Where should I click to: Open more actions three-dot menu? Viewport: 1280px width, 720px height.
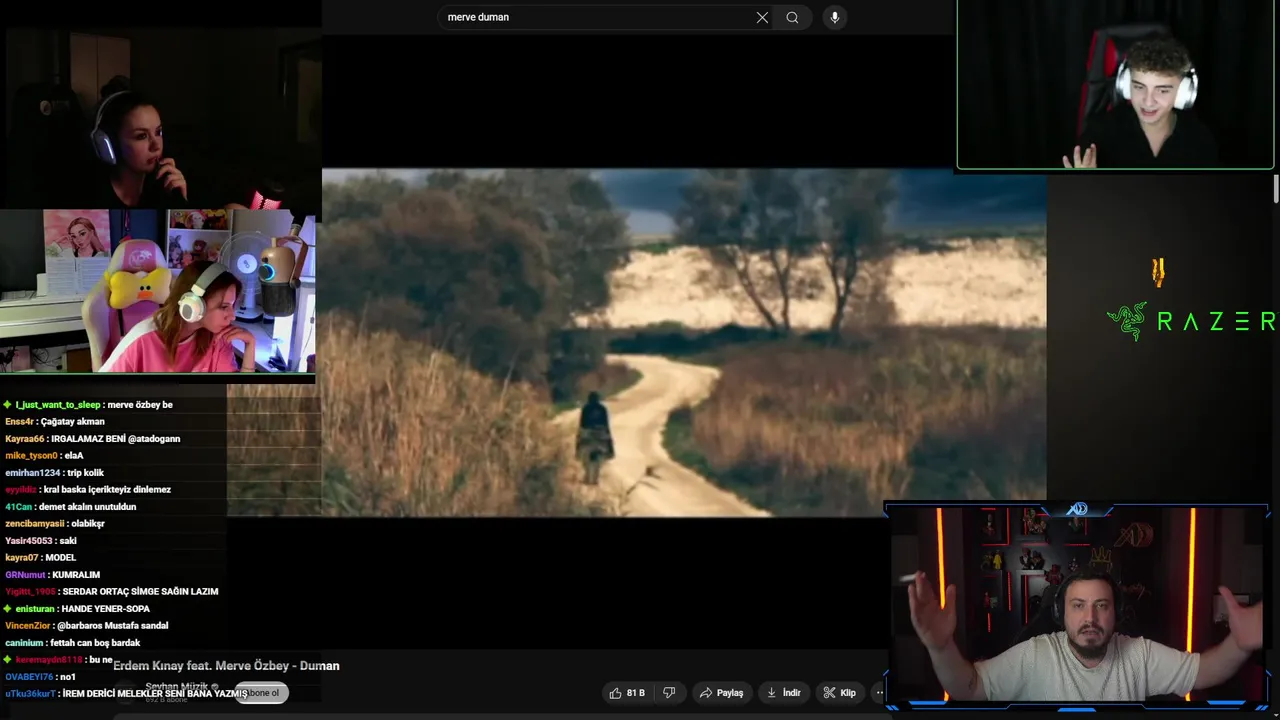[879, 693]
